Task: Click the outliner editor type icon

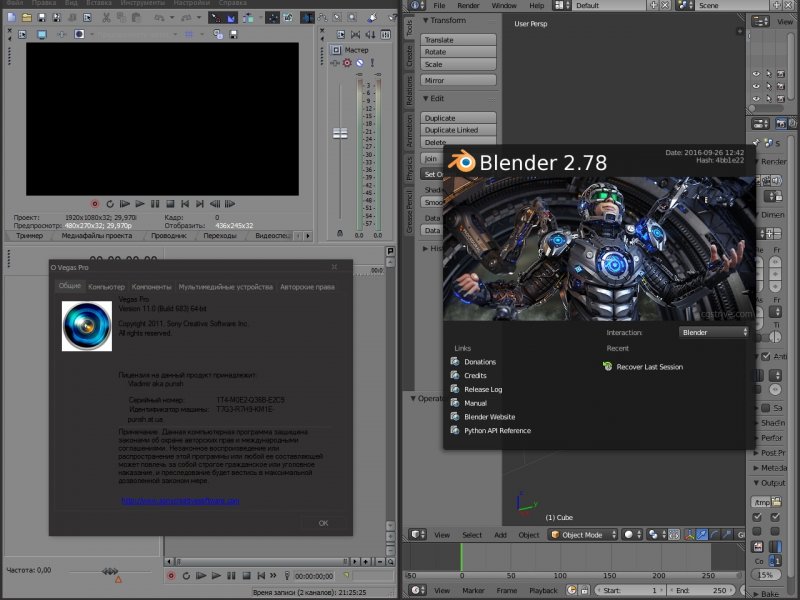Action: (760, 21)
